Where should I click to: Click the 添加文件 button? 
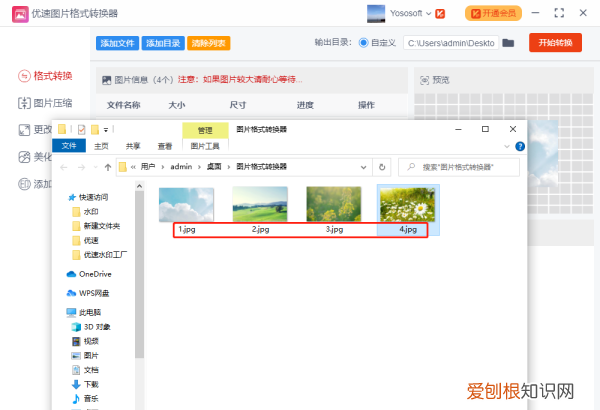tap(117, 43)
